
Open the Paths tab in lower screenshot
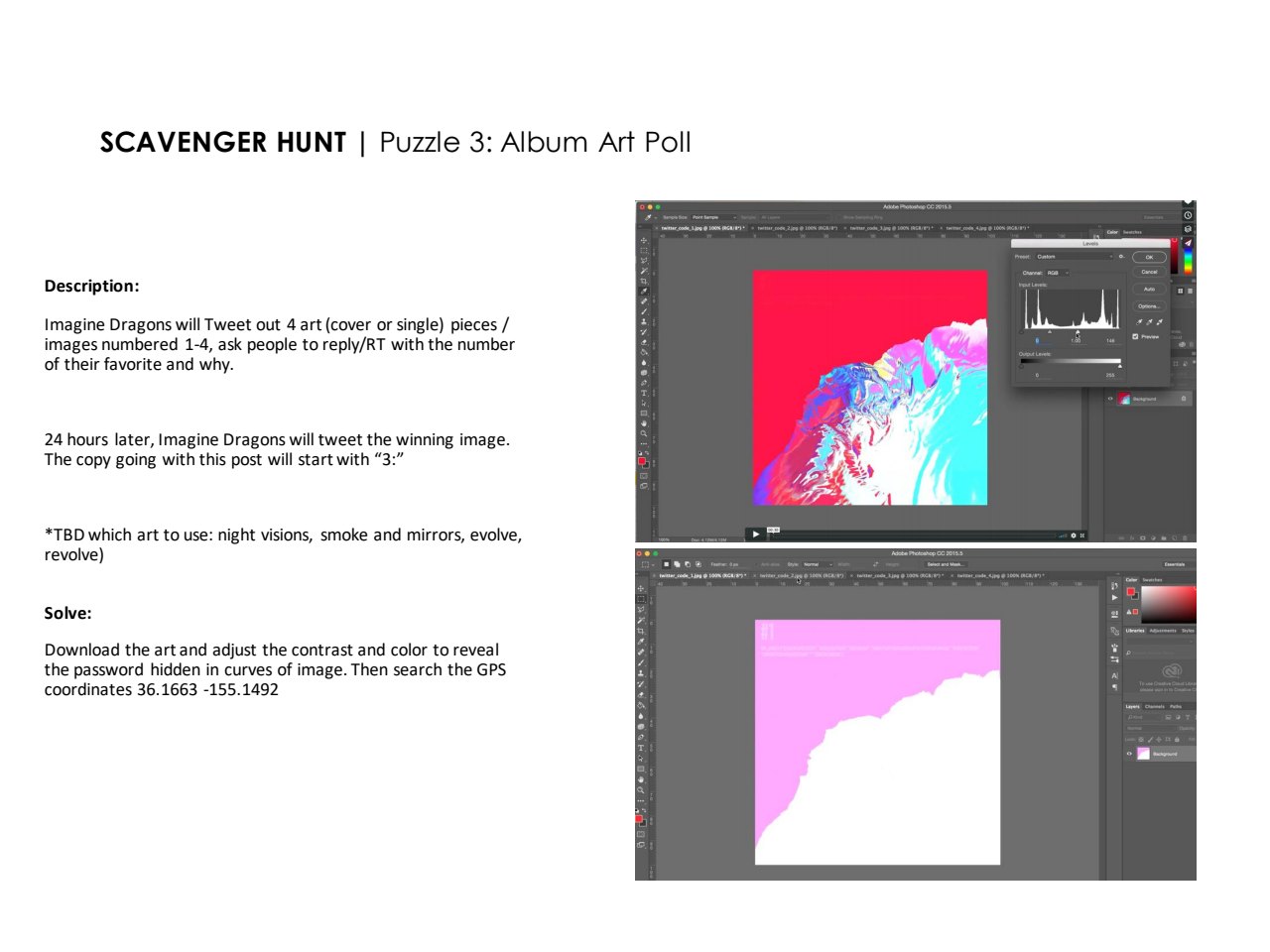(1176, 707)
